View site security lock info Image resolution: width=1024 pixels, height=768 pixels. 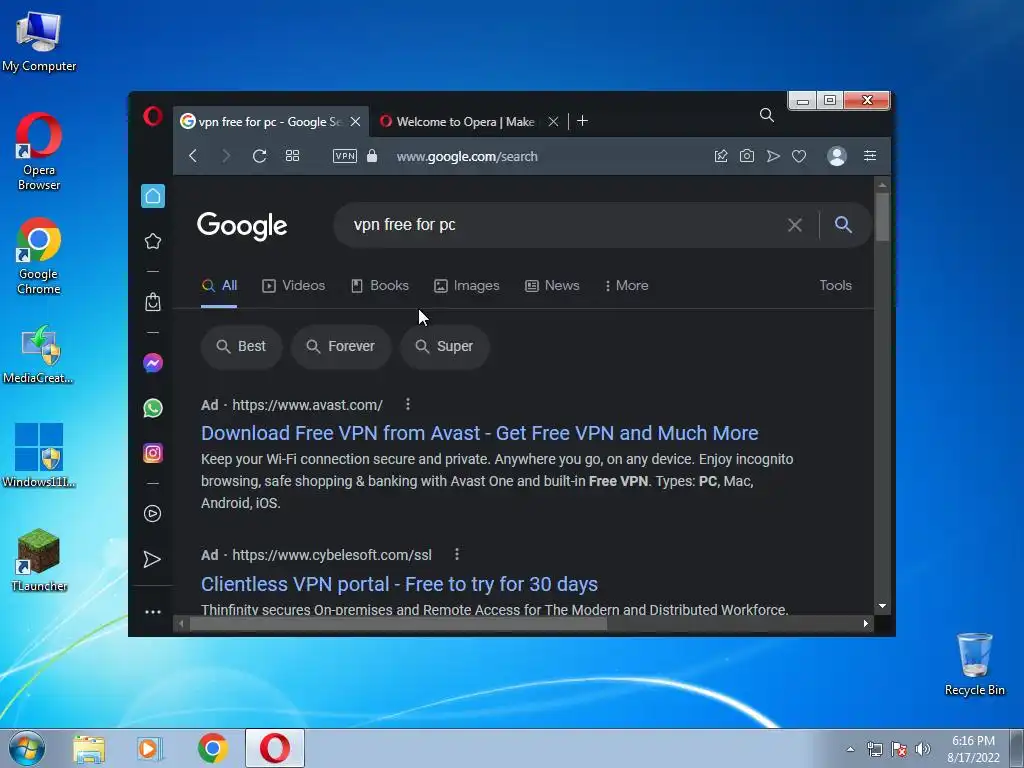click(x=372, y=155)
